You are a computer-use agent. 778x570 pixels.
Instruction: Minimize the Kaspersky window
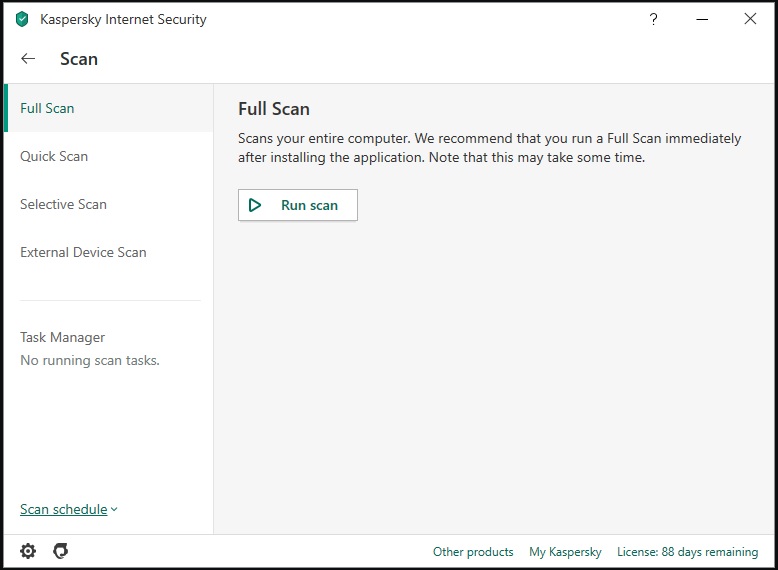coord(702,19)
